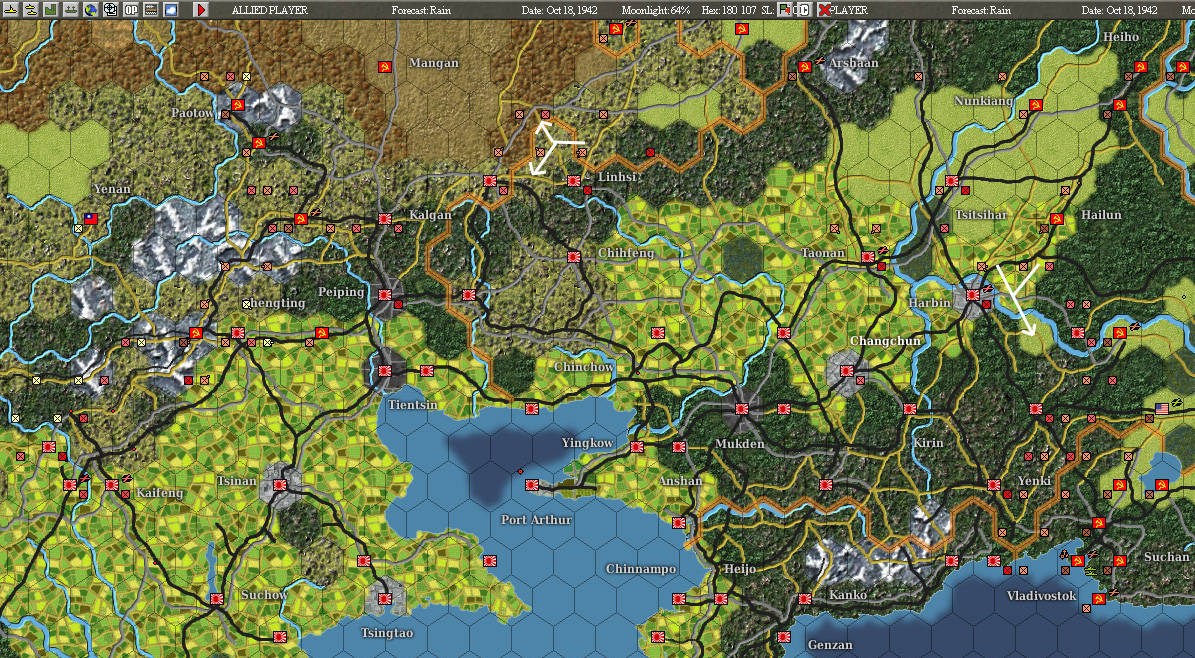Click the list report toolbar icon

151,10
